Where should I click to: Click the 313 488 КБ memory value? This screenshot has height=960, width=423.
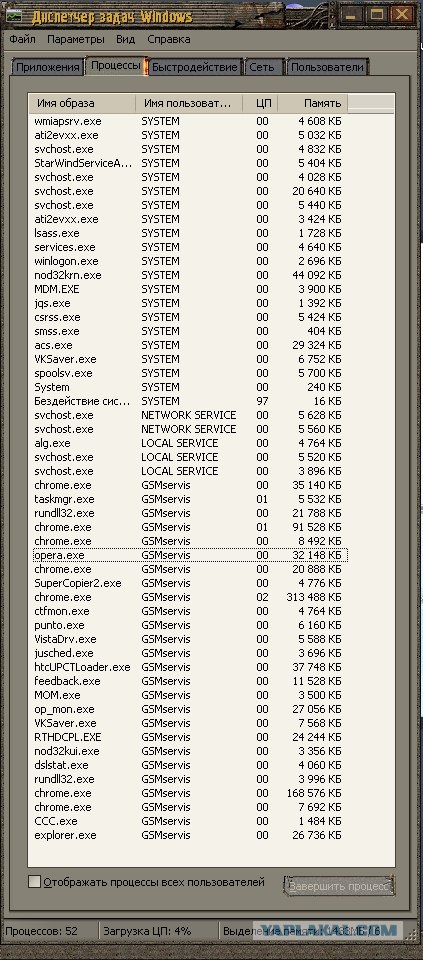313,598
